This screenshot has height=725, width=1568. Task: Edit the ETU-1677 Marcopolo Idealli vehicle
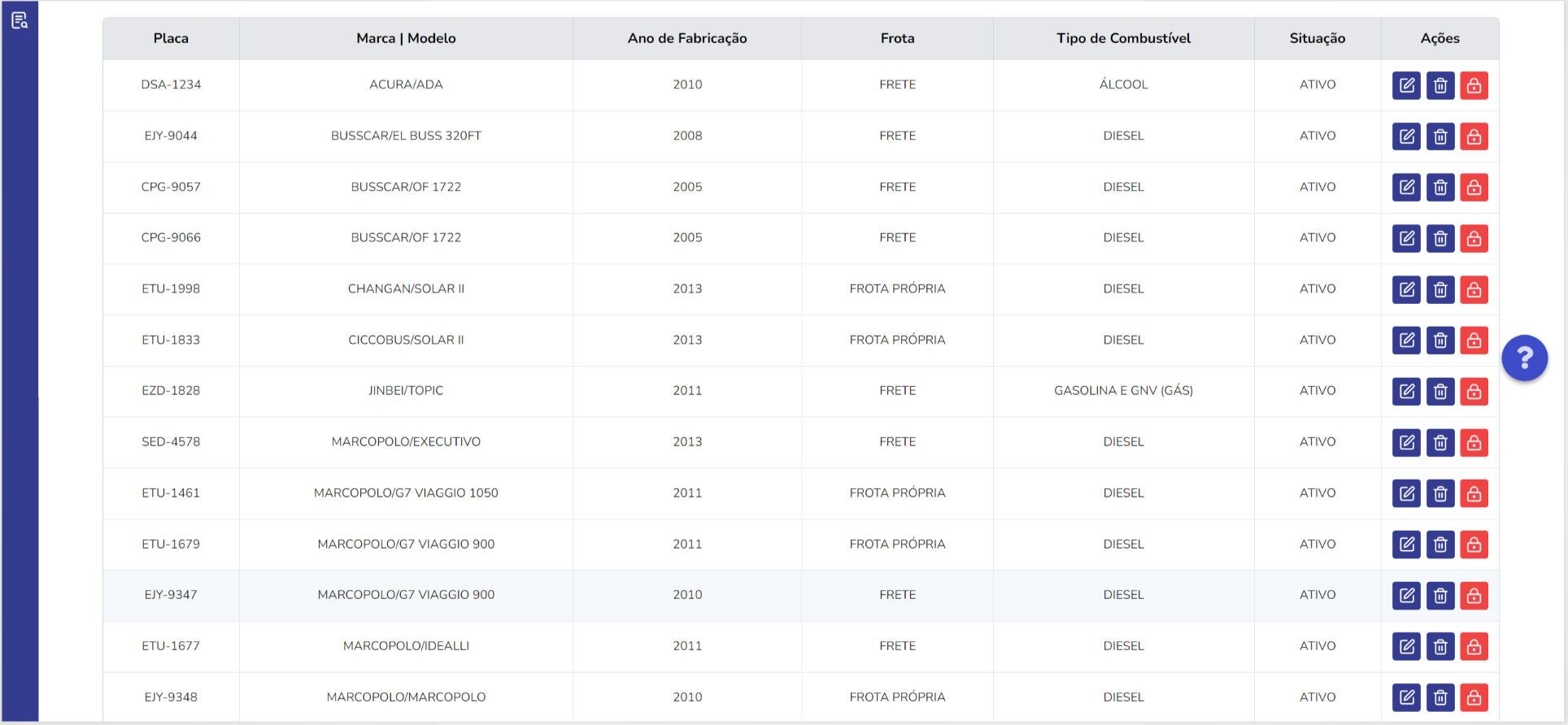pos(1406,647)
